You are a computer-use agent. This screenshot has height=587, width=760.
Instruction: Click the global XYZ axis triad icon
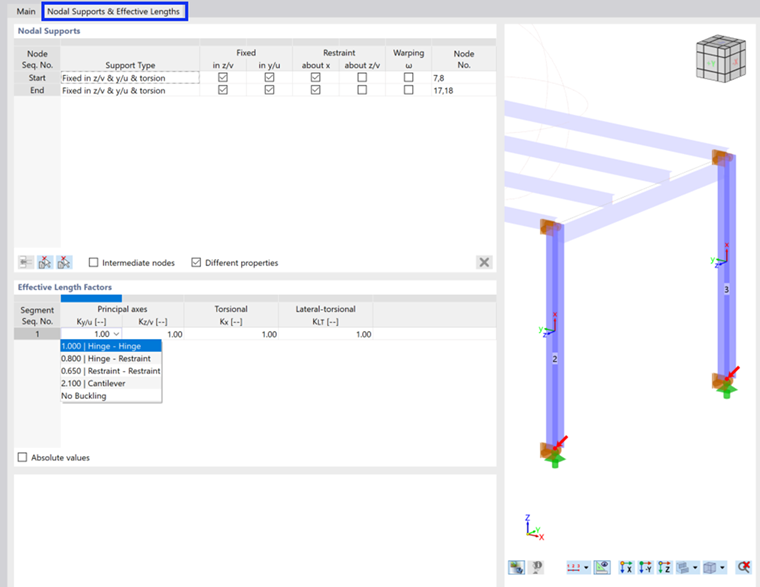(x=534, y=527)
